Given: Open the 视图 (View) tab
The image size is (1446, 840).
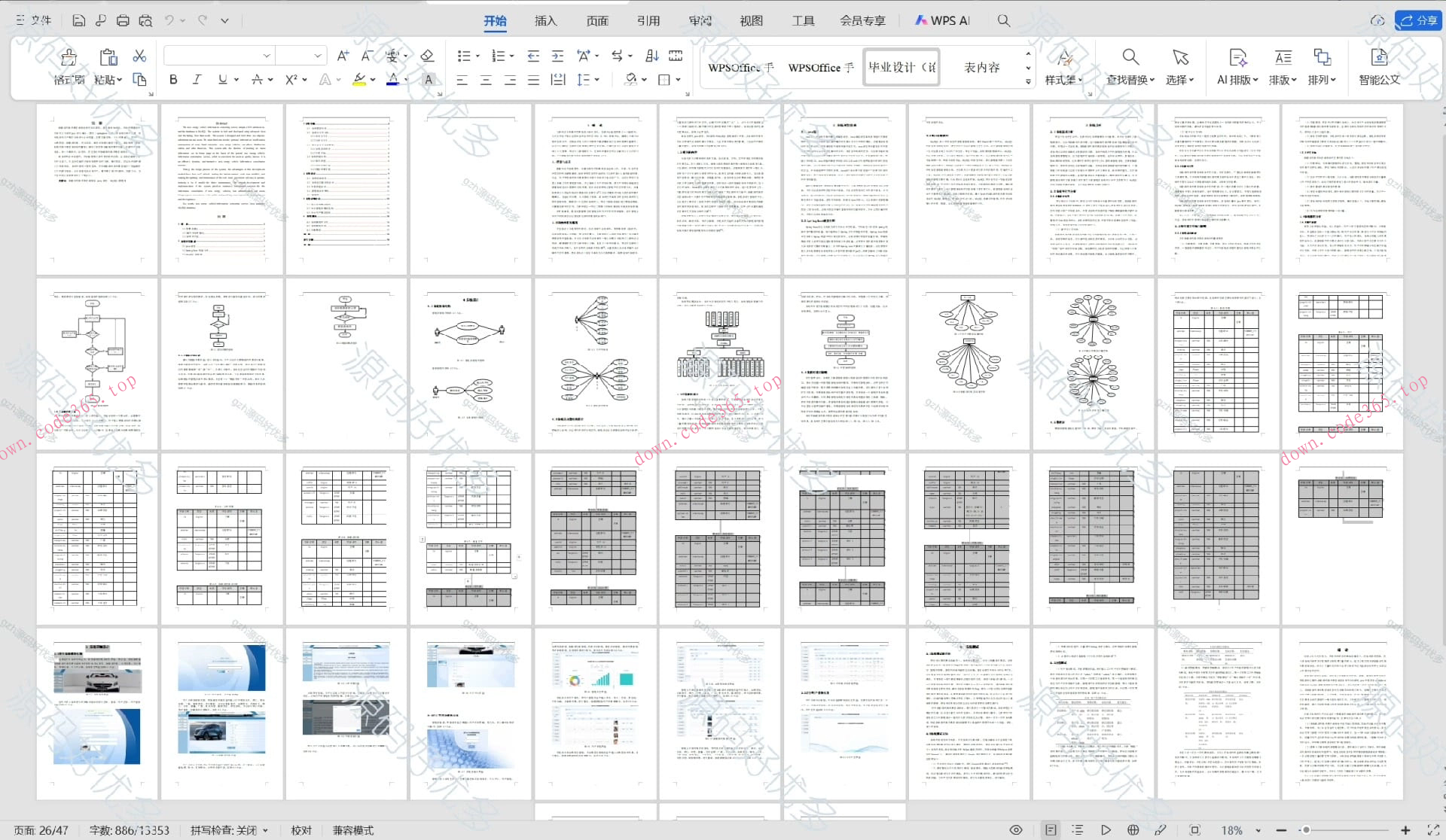Looking at the screenshot, I should tap(751, 20).
